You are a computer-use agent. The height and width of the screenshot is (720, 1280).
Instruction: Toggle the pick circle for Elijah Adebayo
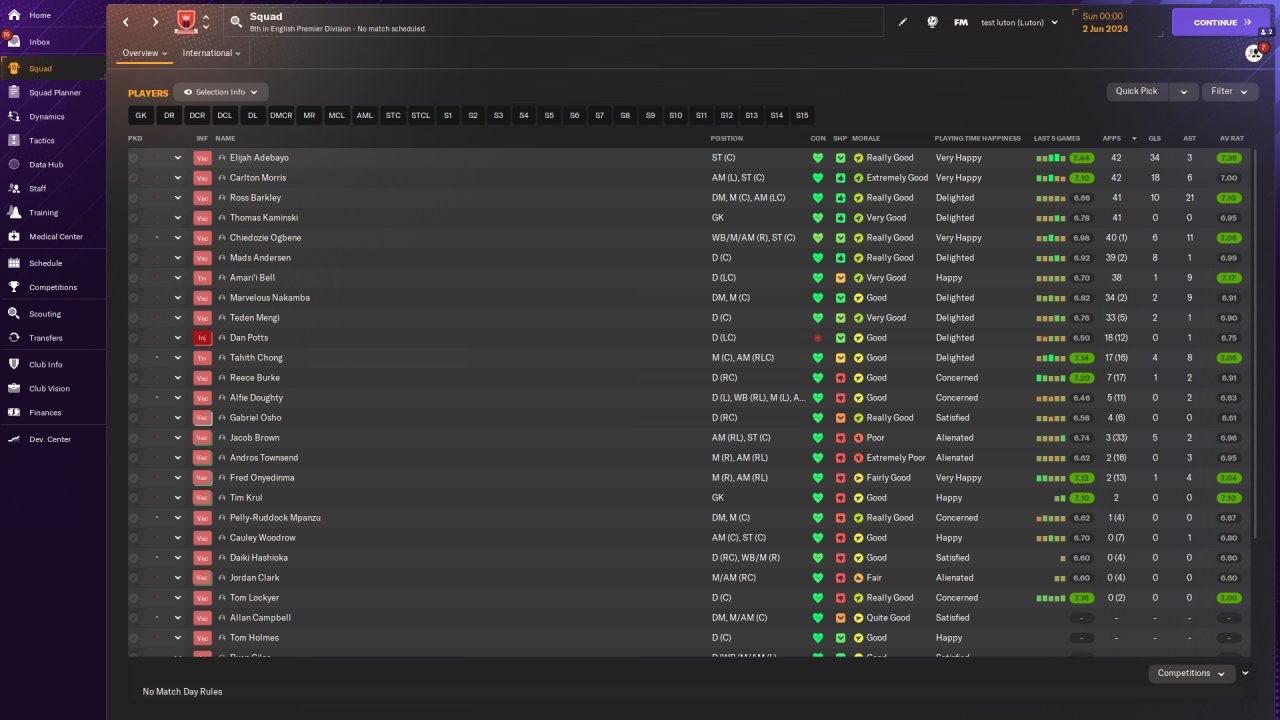(134, 158)
